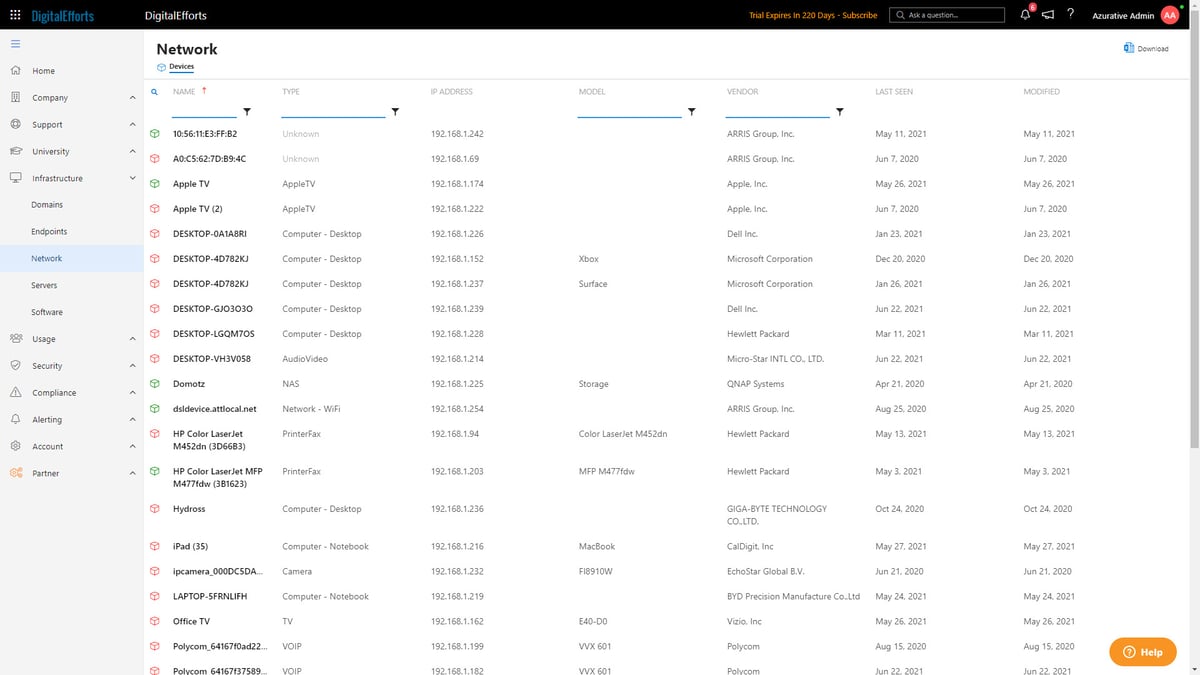Expand the Usage sidebar section chevron
This screenshot has width=1200, height=675.
pos(133,339)
